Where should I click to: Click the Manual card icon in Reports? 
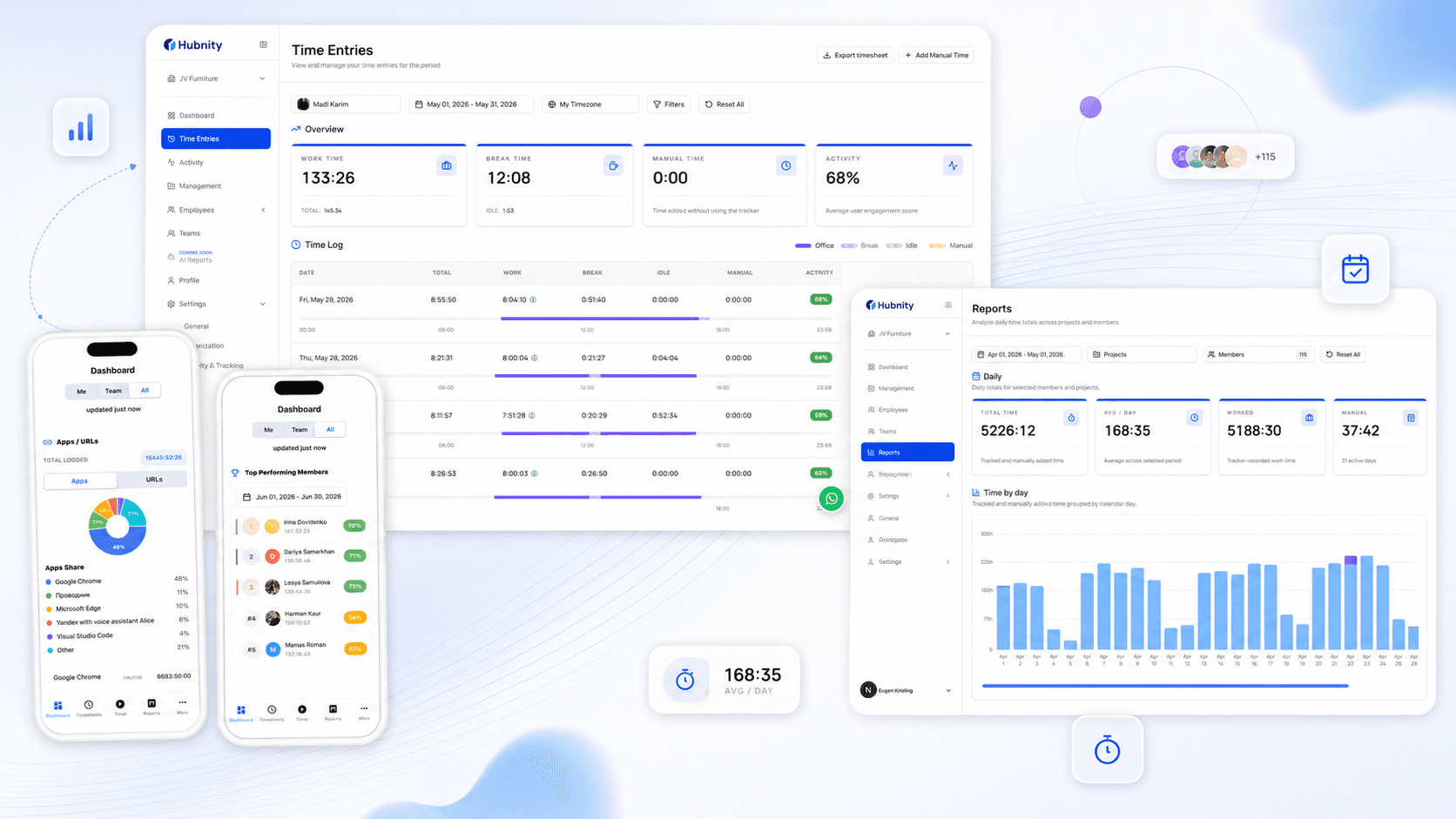1411,418
